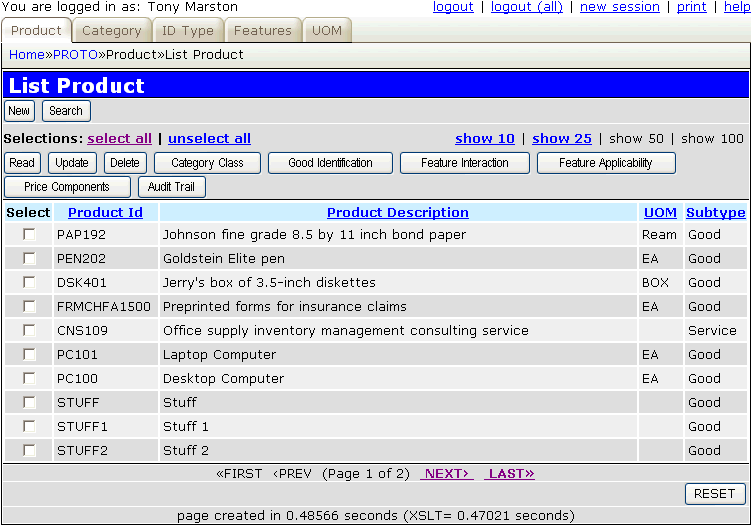Image resolution: width=752 pixels, height=526 pixels.
Task: Check the box next to STUFF2
Action: [29, 450]
